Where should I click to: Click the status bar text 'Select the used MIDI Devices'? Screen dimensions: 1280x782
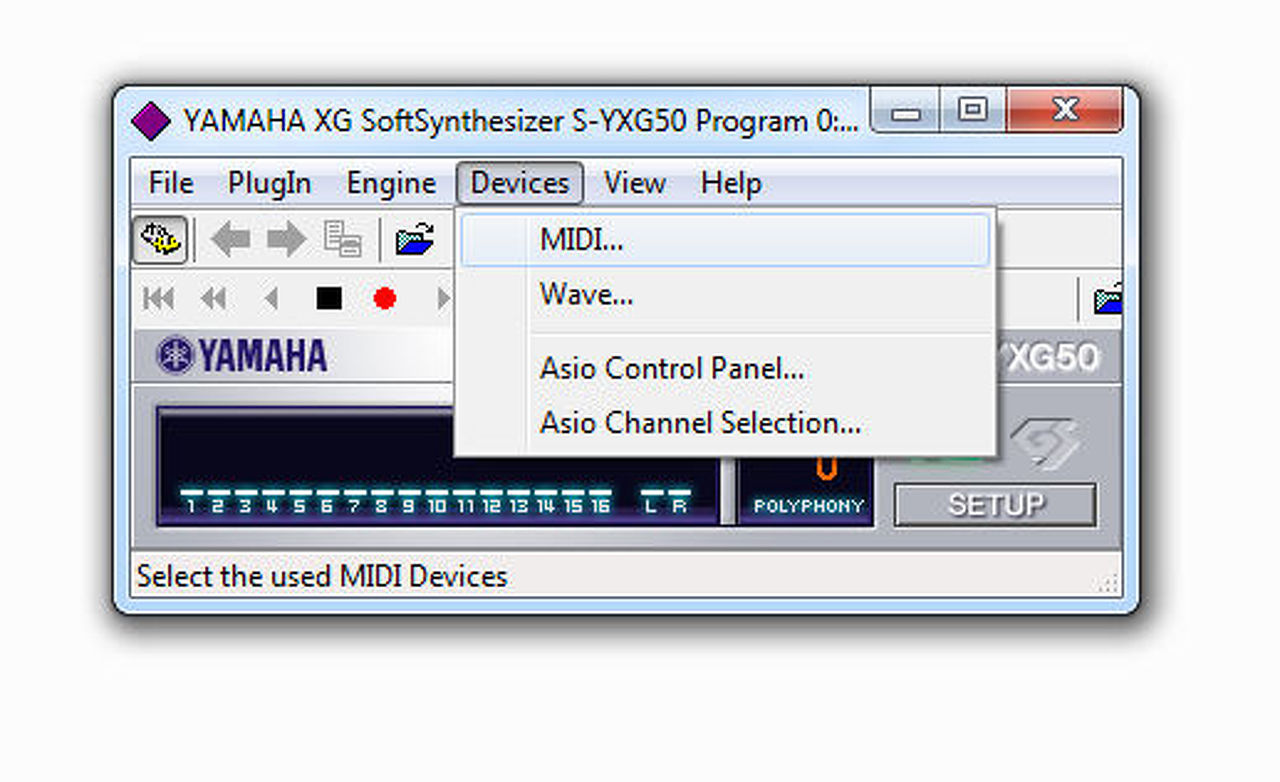coord(322,577)
